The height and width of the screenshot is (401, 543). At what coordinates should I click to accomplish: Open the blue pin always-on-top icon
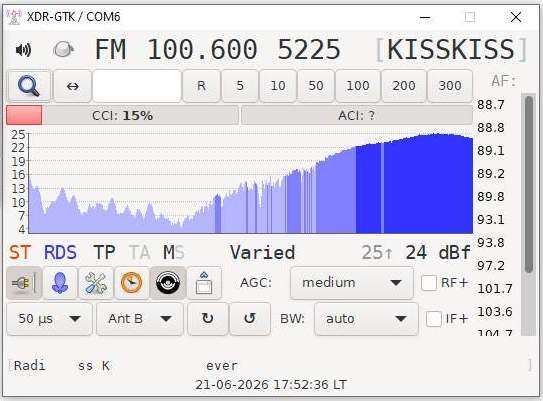pyautogui.click(x=60, y=283)
